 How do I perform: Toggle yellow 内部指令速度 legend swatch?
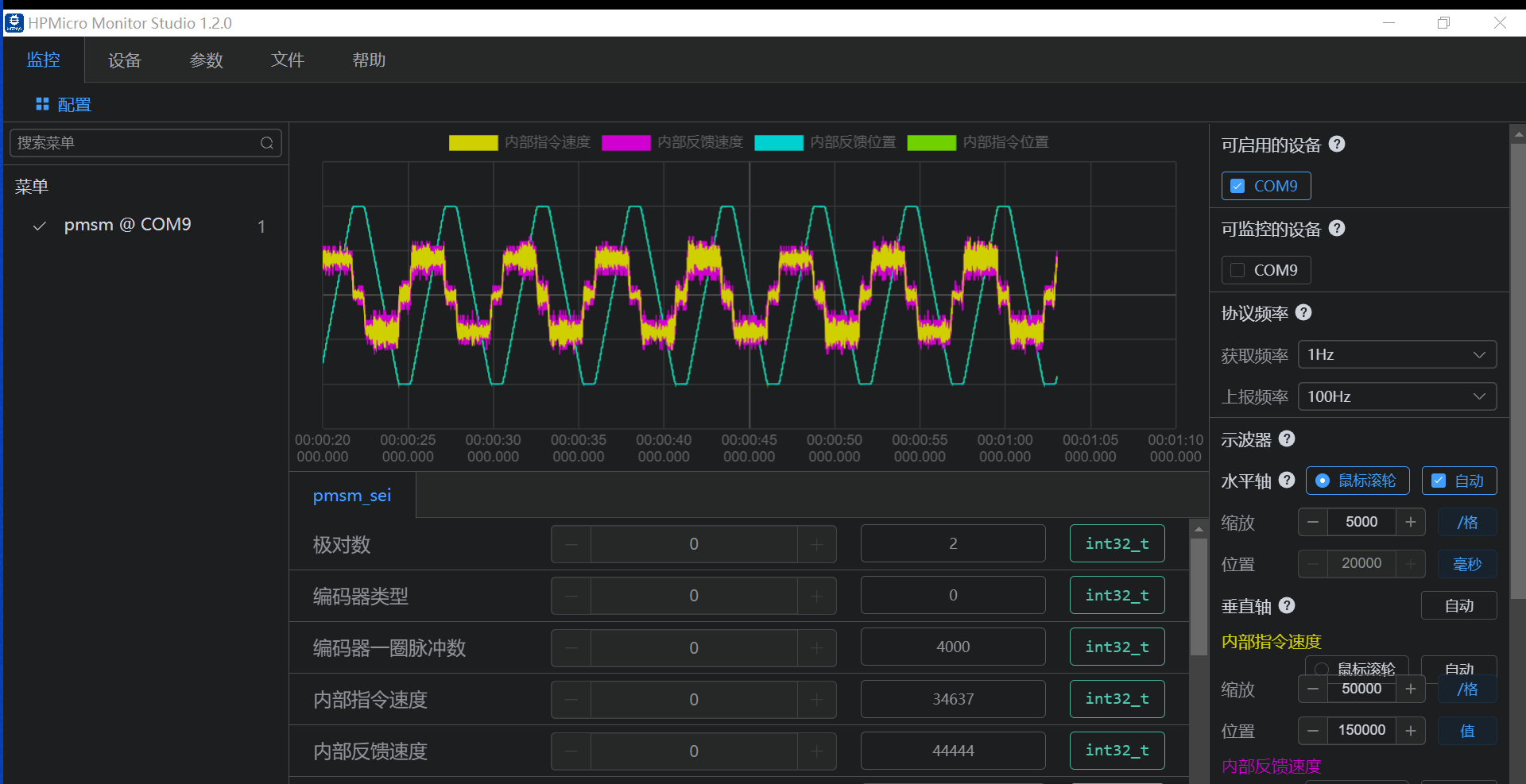pos(473,142)
